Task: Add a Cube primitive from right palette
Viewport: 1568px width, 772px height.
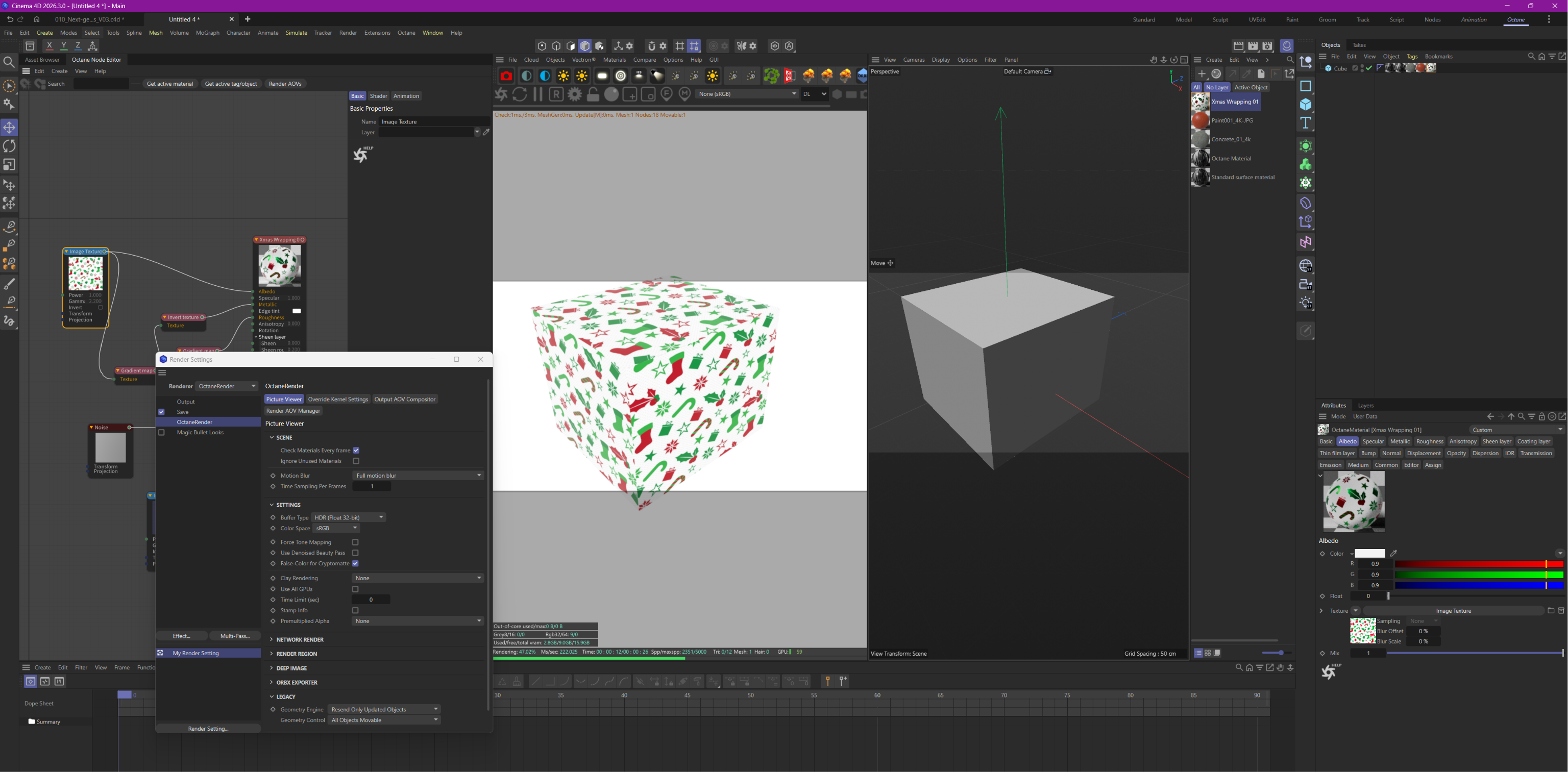Action: tap(1306, 105)
